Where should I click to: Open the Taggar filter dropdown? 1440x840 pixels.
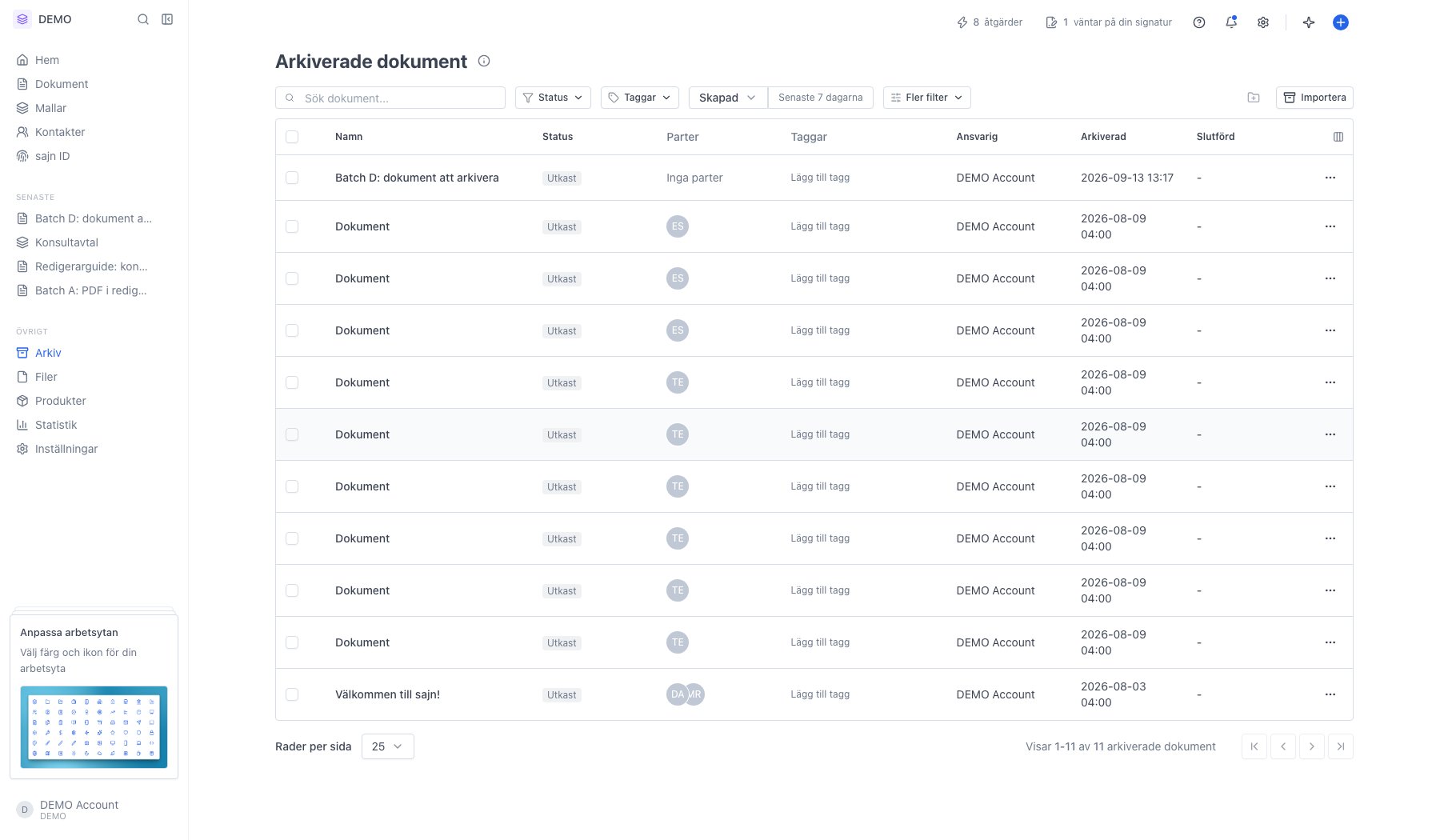(x=640, y=98)
